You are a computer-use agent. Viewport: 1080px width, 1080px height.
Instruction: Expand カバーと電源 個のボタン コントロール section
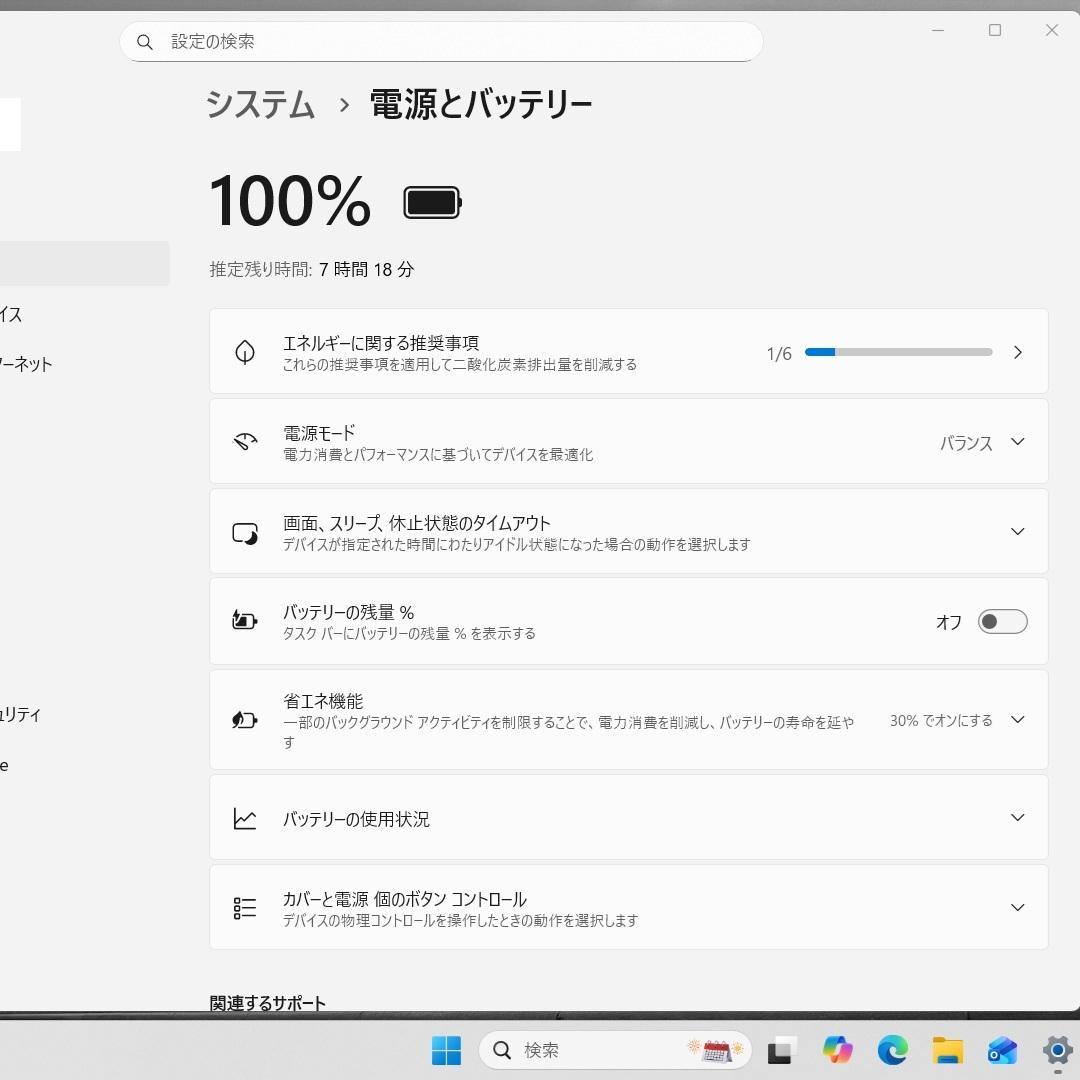coord(1017,907)
